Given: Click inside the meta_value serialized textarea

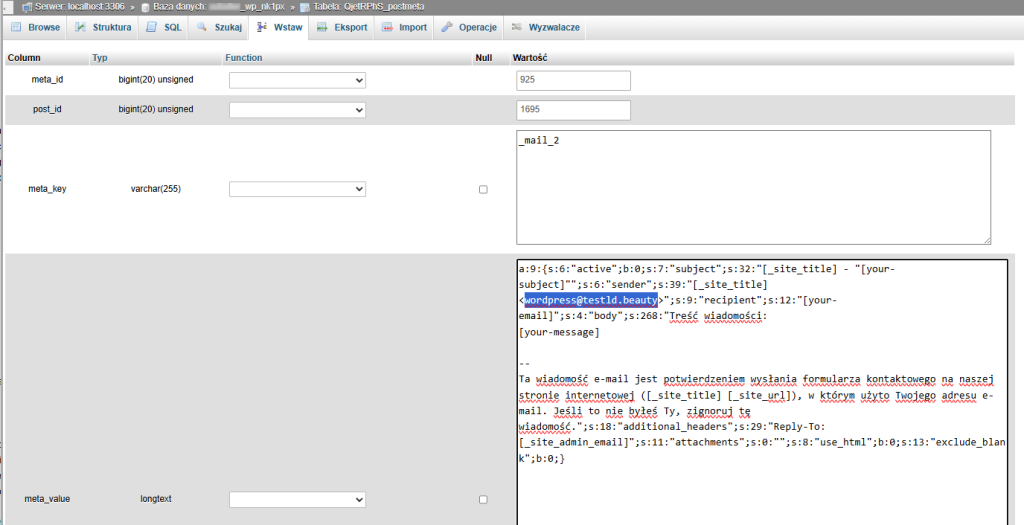Looking at the screenshot, I should 762,392.
